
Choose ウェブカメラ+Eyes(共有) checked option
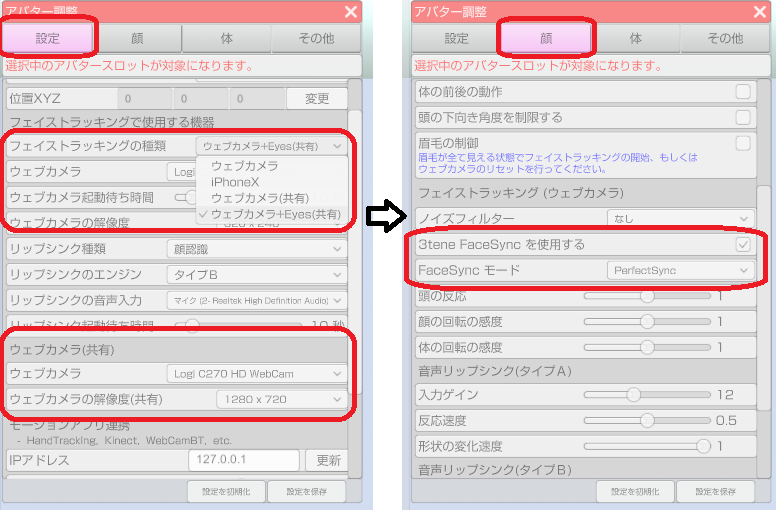(275, 214)
